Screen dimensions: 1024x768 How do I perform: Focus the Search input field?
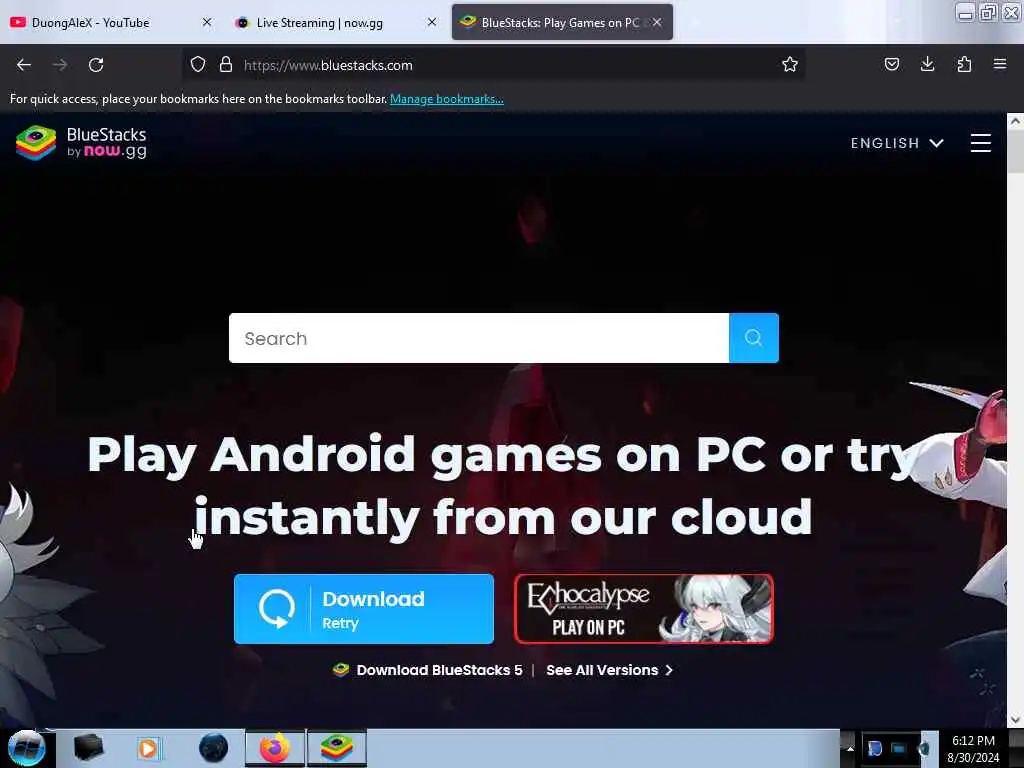479,338
